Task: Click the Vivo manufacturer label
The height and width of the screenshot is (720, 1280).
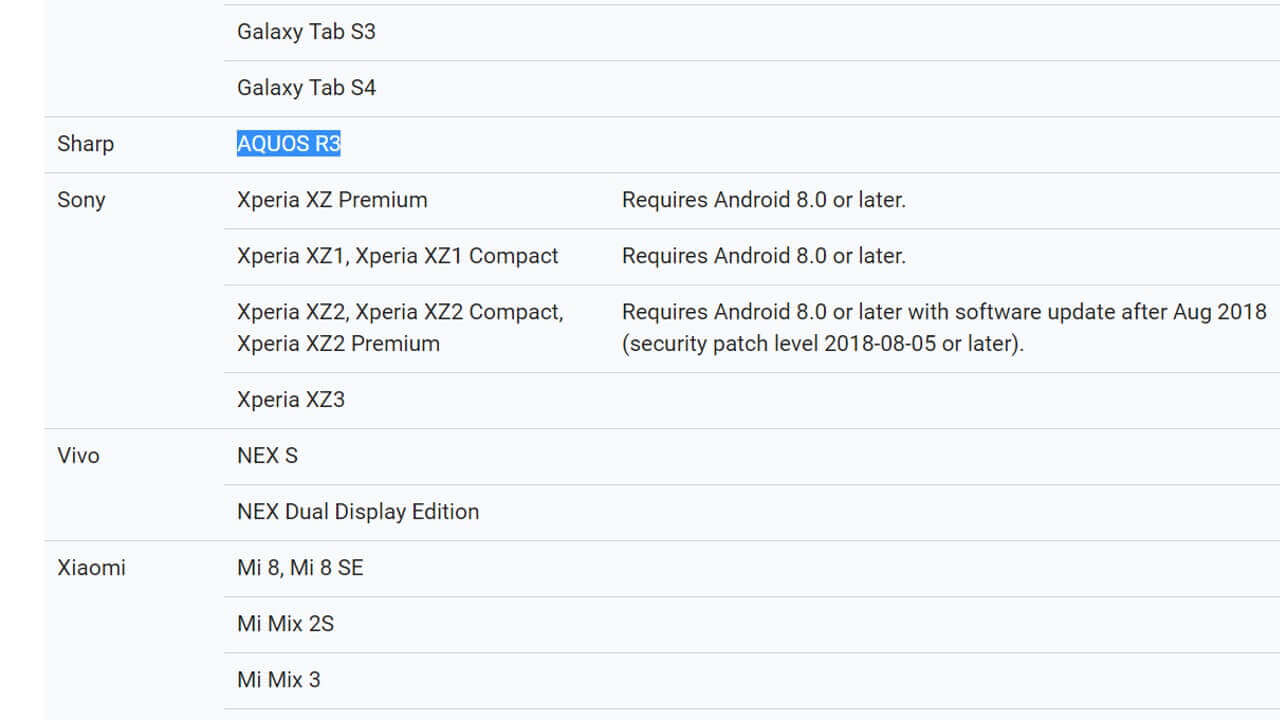Action: coord(79,456)
